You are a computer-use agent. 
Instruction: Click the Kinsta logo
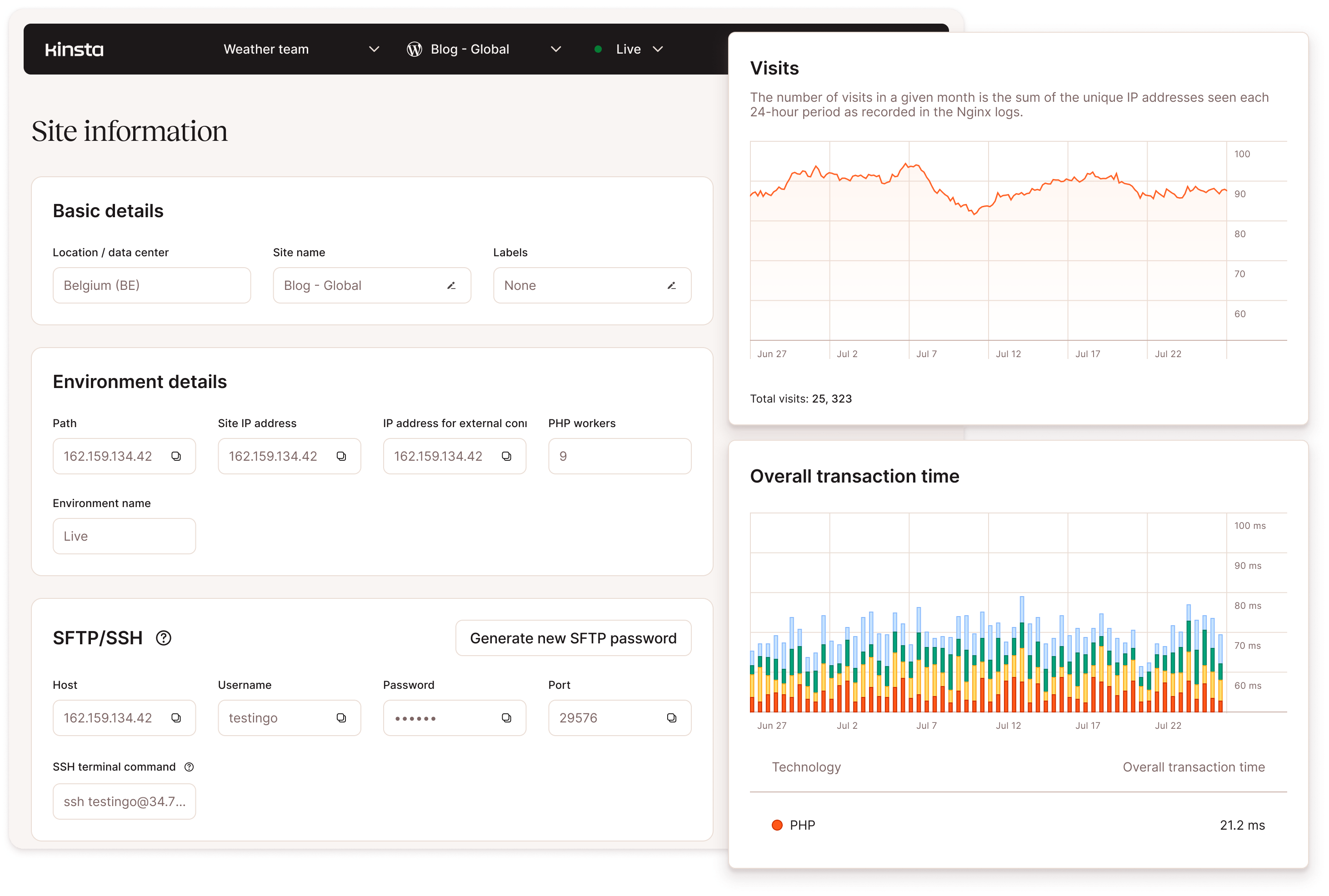(x=74, y=49)
